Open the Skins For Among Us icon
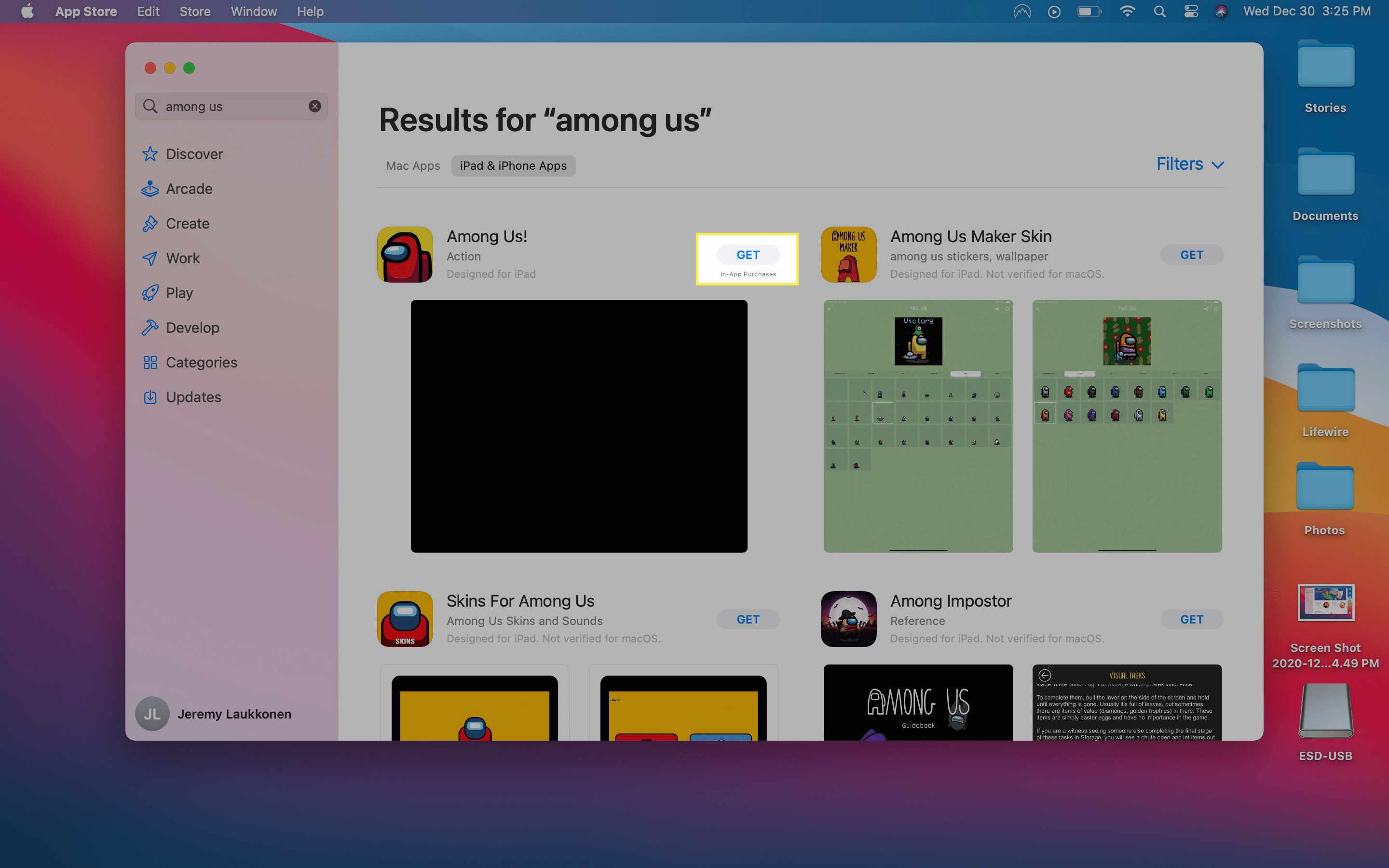This screenshot has height=868, width=1389. click(x=405, y=619)
